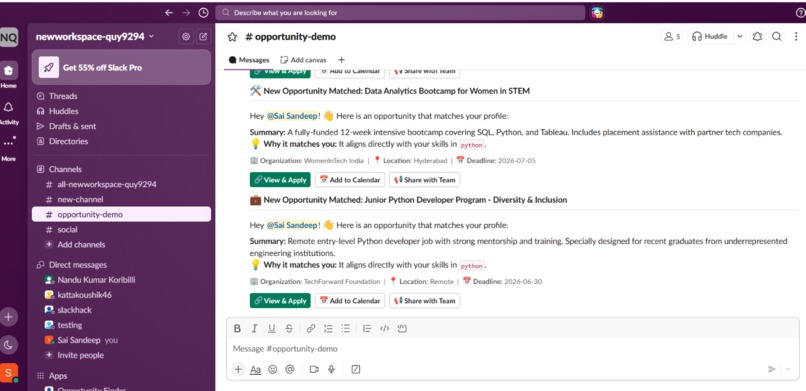This screenshot has width=806, height=391.
Task: Click the plus create button in left rail
Action: tap(8, 317)
